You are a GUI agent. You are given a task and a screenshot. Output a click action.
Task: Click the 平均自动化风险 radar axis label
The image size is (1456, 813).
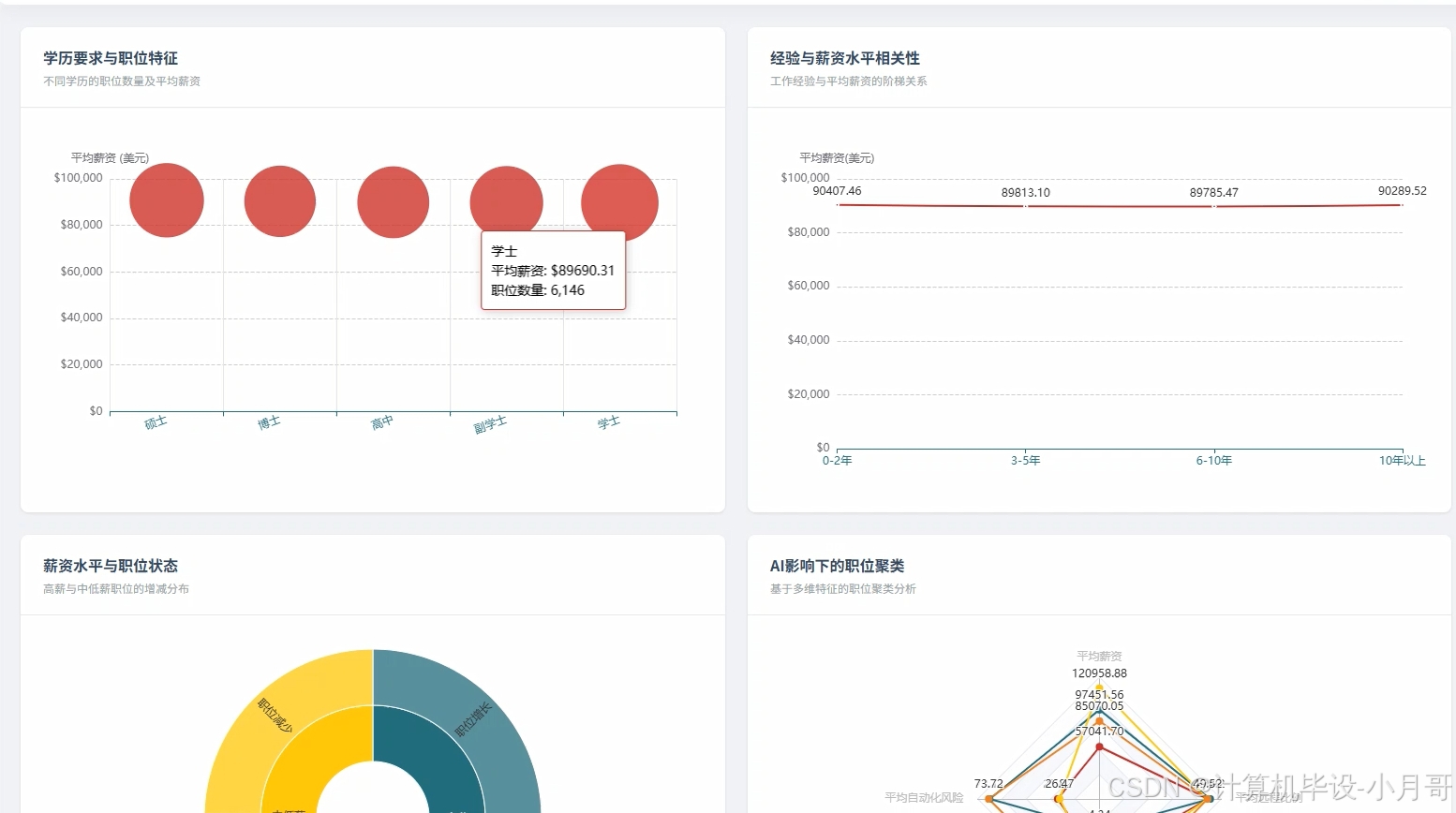pyautogui.click(x=924, y=798)
